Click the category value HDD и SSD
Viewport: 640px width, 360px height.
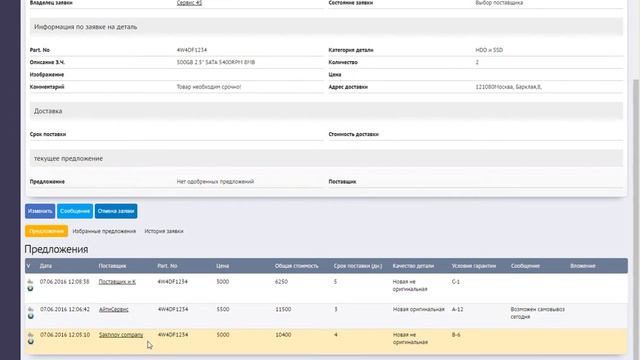pyautogui.click(x=489, y=50)
